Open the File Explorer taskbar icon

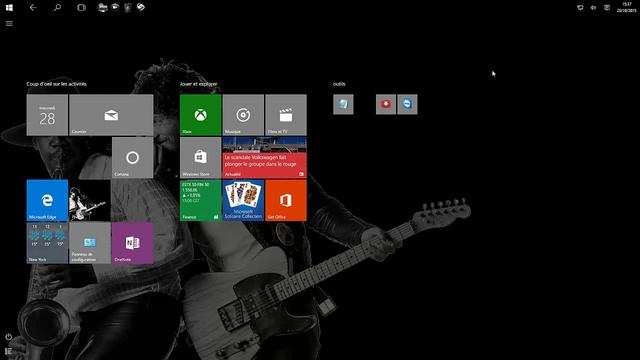tap(102, 7)
